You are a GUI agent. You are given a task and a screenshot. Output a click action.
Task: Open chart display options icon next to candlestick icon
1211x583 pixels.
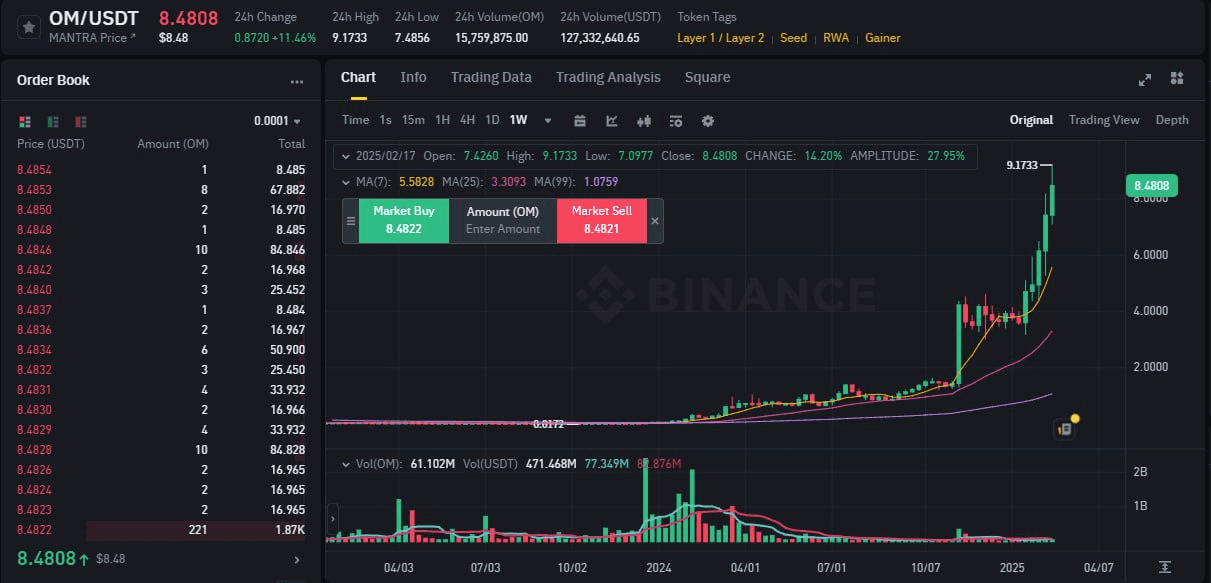click(x=676, y=121)
